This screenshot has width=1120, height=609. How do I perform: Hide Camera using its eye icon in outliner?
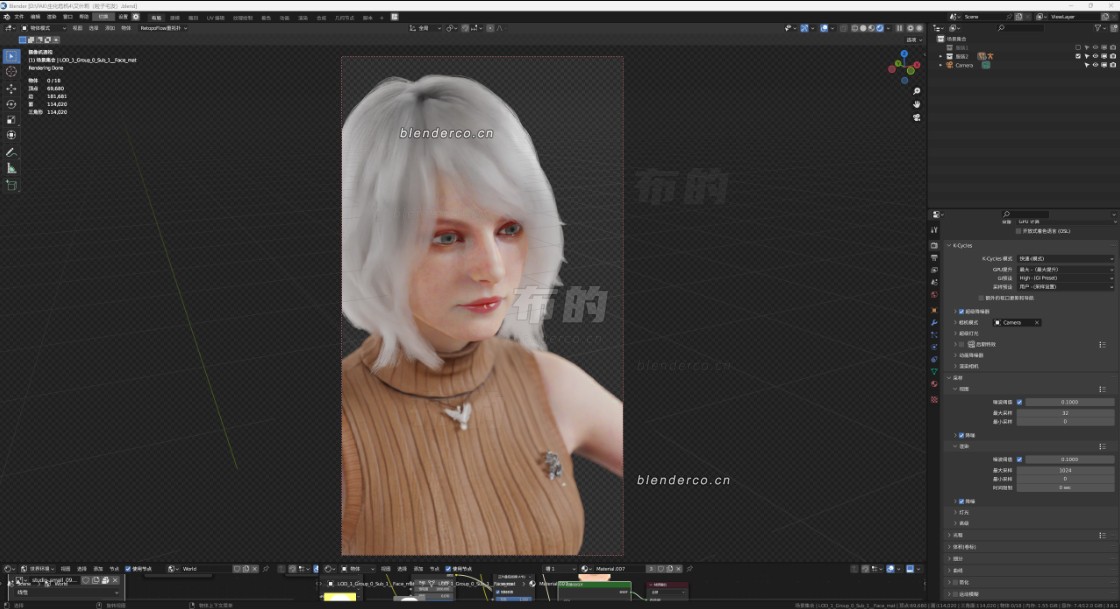(1096, 65)
